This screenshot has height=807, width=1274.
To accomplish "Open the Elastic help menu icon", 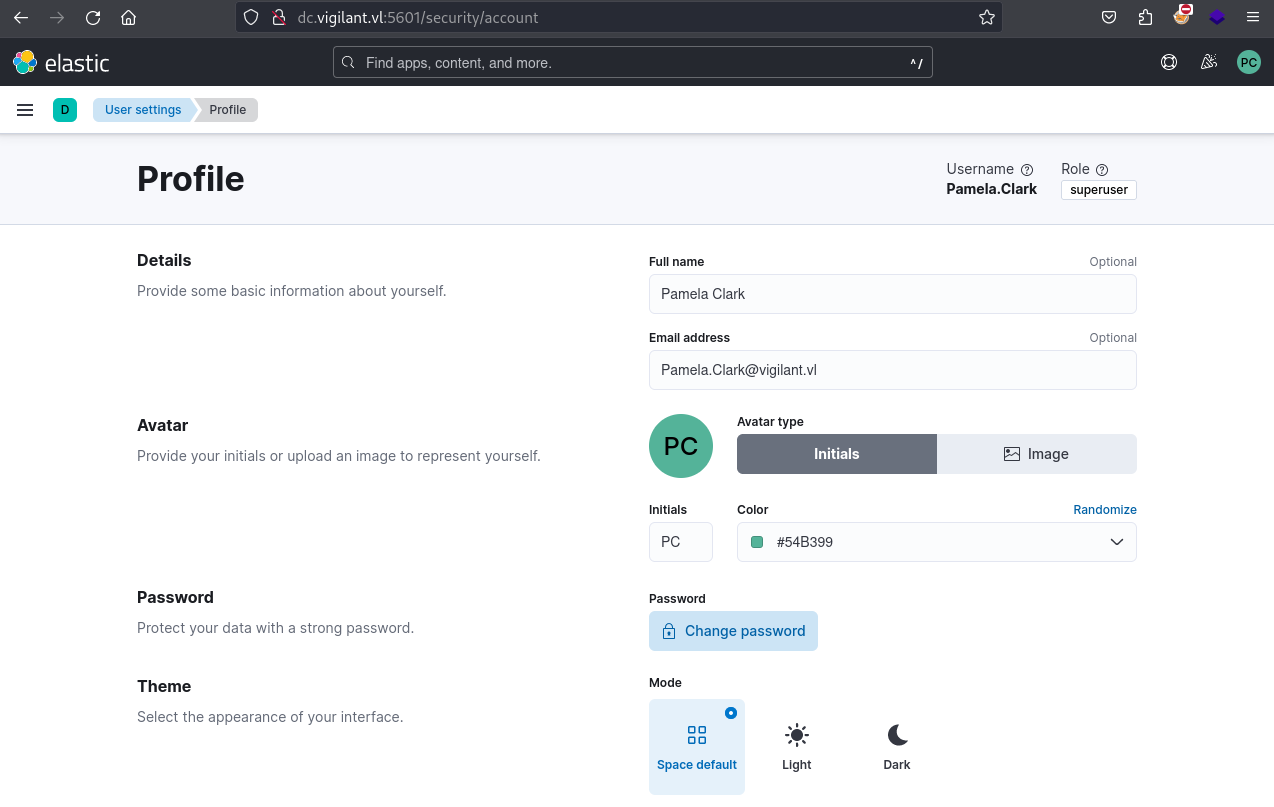I will (1169, 62).
